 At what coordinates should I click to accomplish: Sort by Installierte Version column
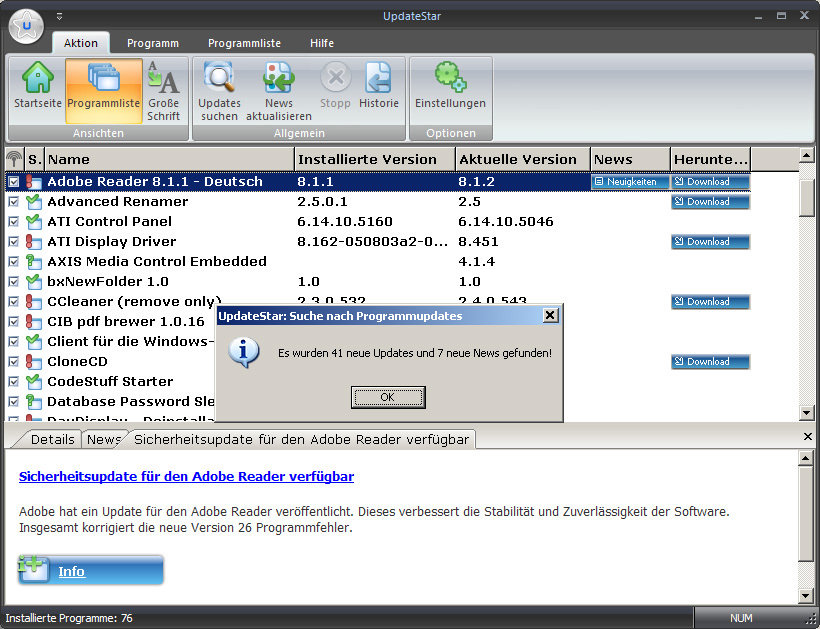tap(375, 159)
